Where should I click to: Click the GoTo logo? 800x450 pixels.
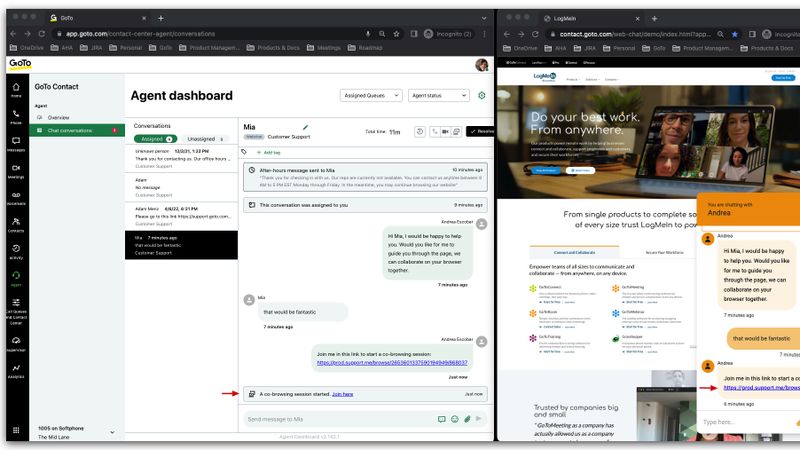coord(20,64)
